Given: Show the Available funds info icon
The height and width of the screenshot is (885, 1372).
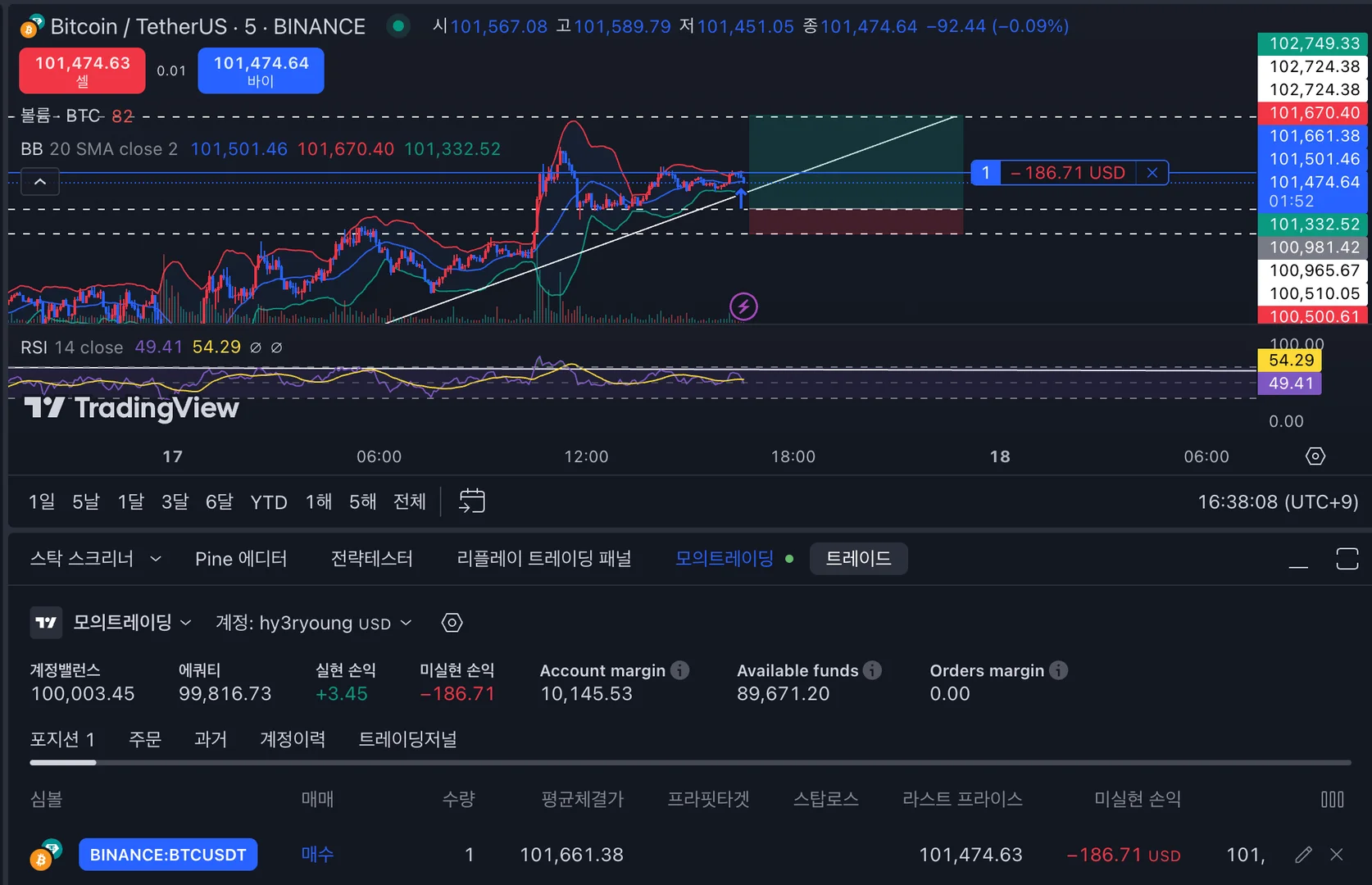Looking at the screenshot, I should pyautogui.click(x=873, y=670).
